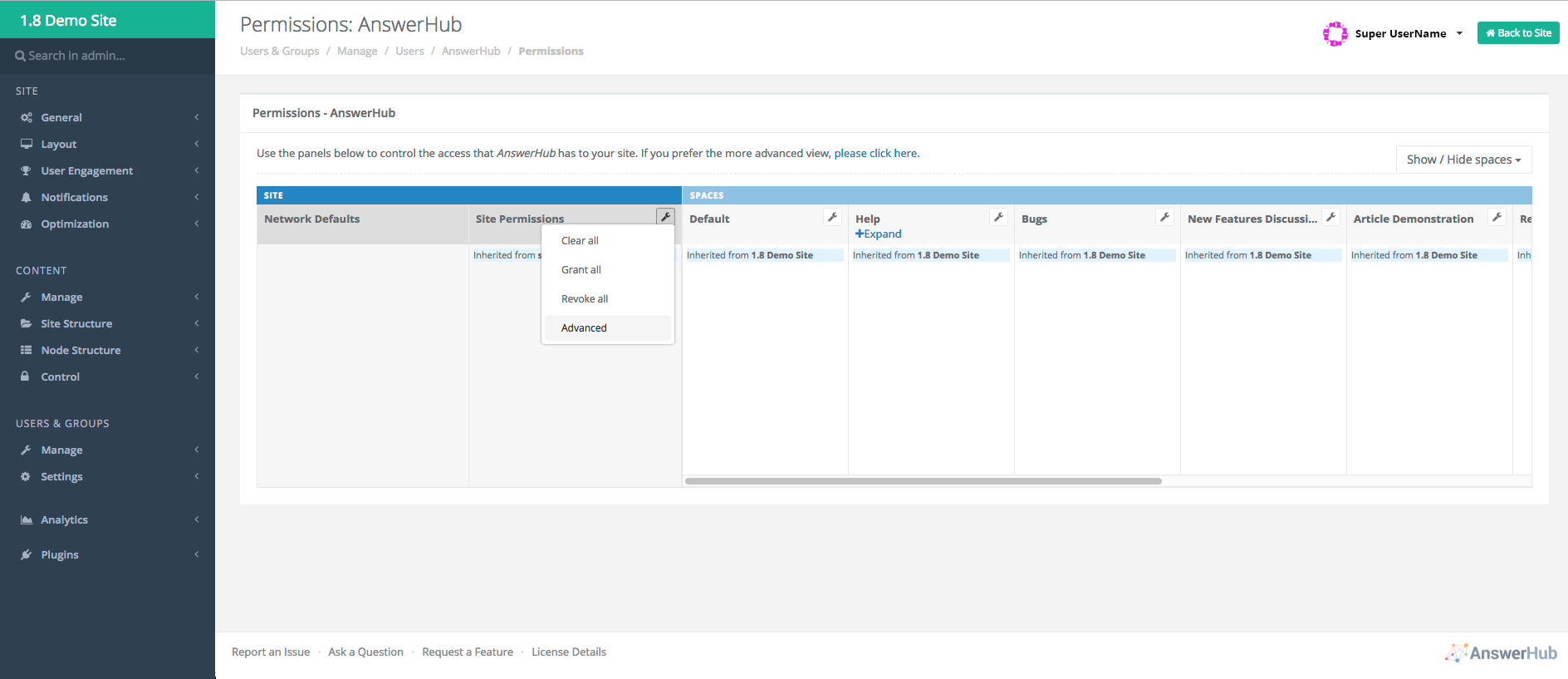Click the AnswerHub logo in footer
Viewport: 1568px width, 679px height.
point(1501,652)
